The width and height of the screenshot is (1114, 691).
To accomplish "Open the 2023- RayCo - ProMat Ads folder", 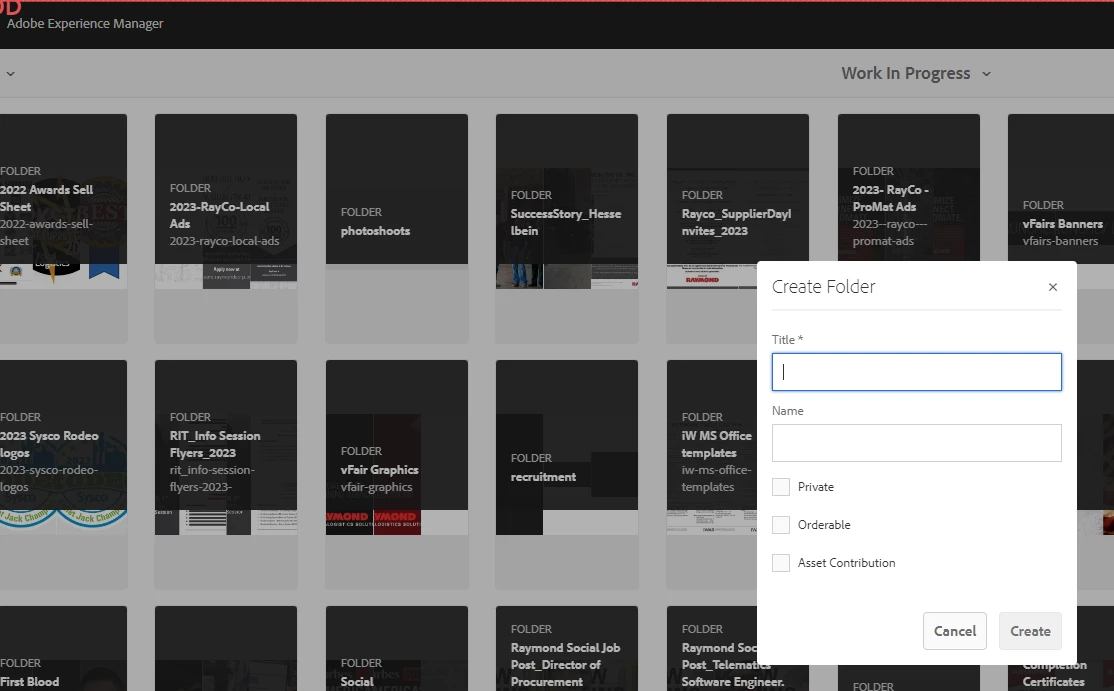I will click(908, 187).
